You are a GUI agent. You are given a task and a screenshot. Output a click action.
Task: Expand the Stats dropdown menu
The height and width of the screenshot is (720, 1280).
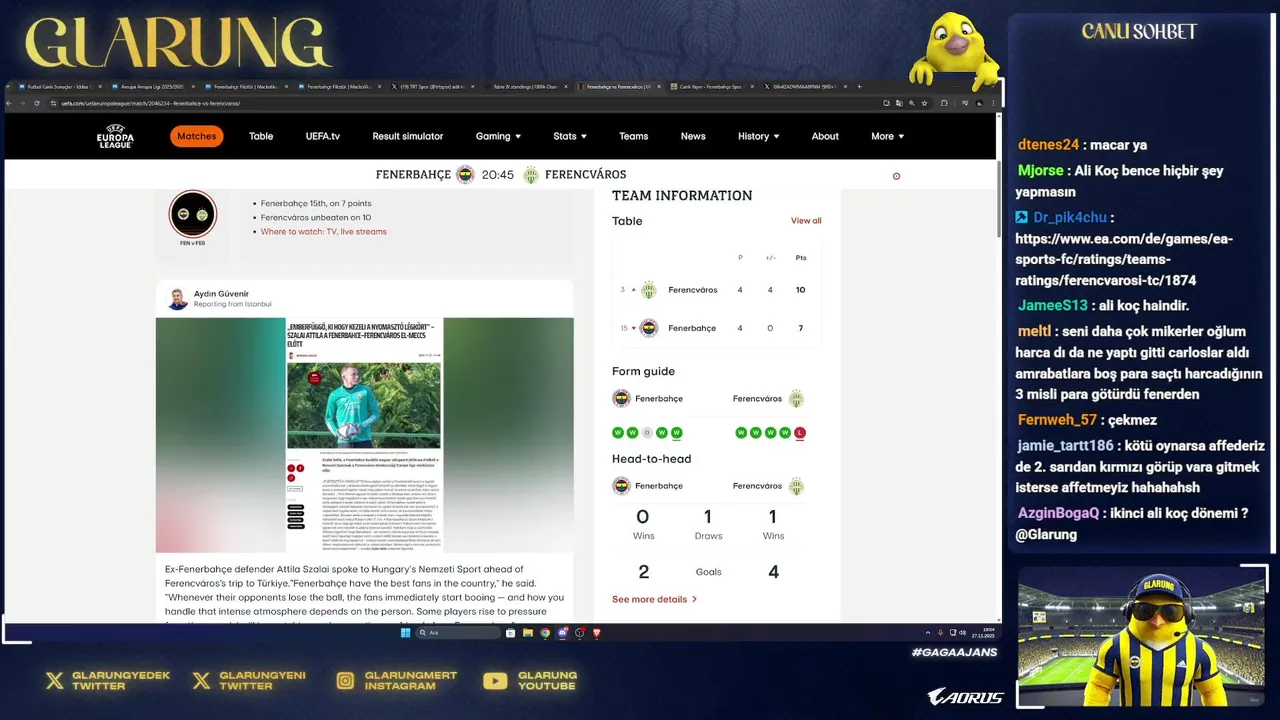point(570,136)
